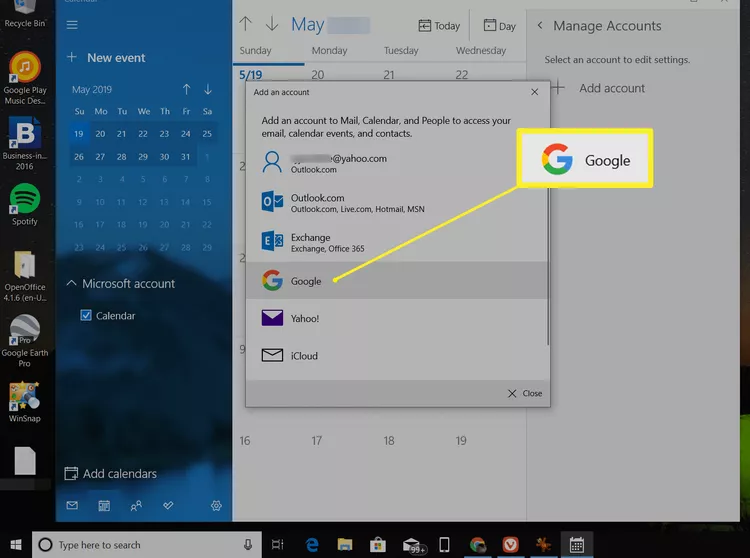Choose Outlook.com account type
Image resolution: width=750 pixels, height=558 pixels.
pyautogui.click(x=397, y=203)
